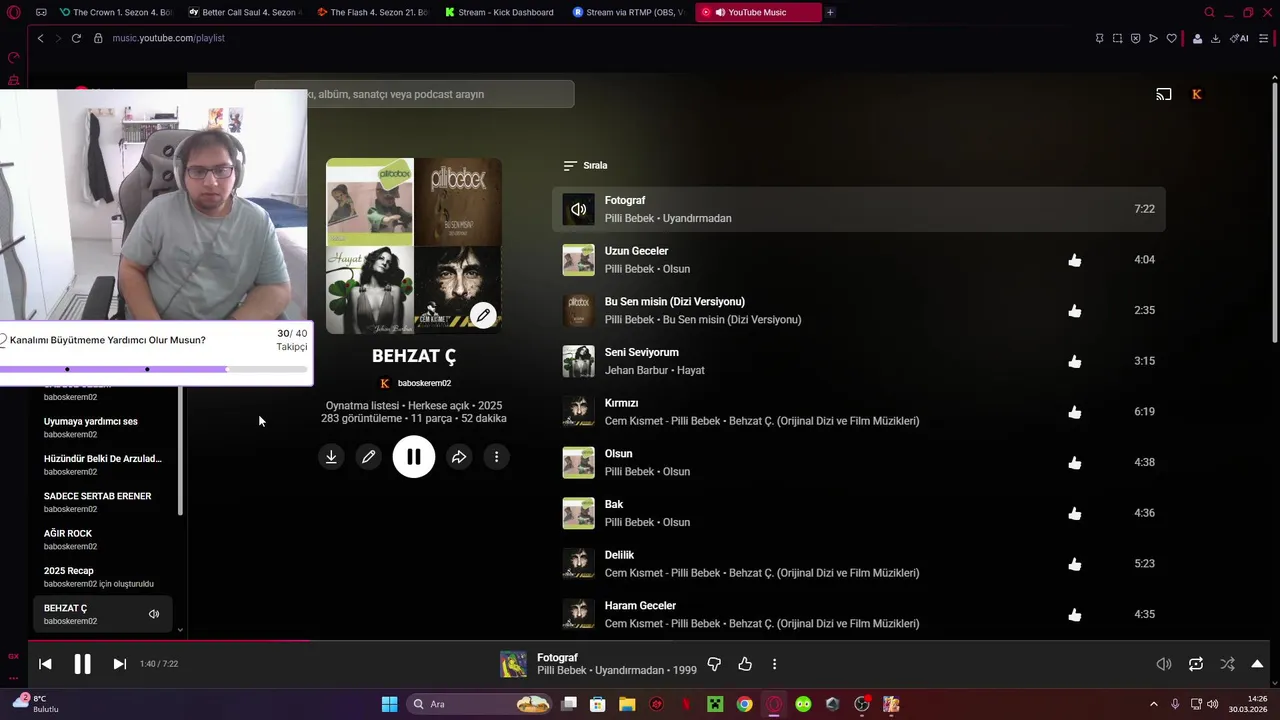
Task: Click the playing speaker icon on Fotograf row
Action: (578, 209)
